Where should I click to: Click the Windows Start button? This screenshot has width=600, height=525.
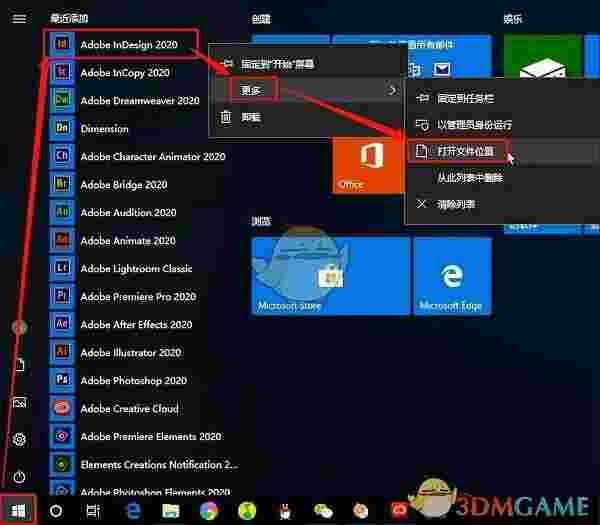click(18, 510)
